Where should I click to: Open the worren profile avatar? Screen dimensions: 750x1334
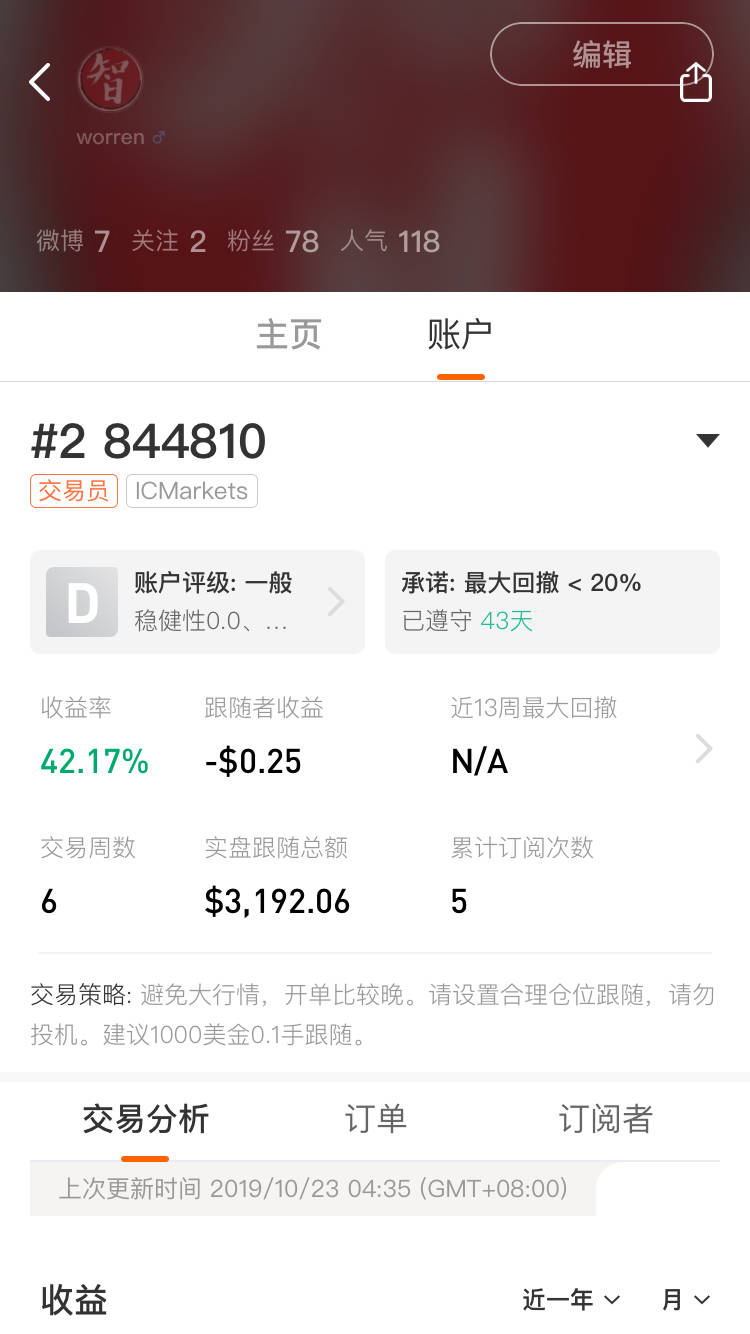(x=110, y=80)
